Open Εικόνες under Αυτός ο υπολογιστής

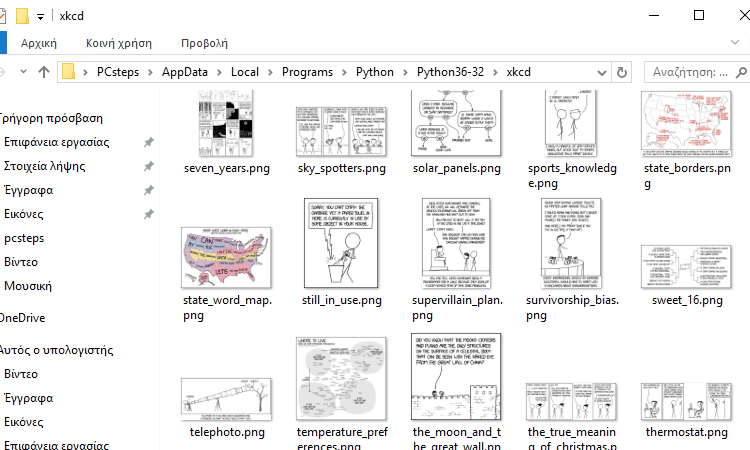point(23,421)
